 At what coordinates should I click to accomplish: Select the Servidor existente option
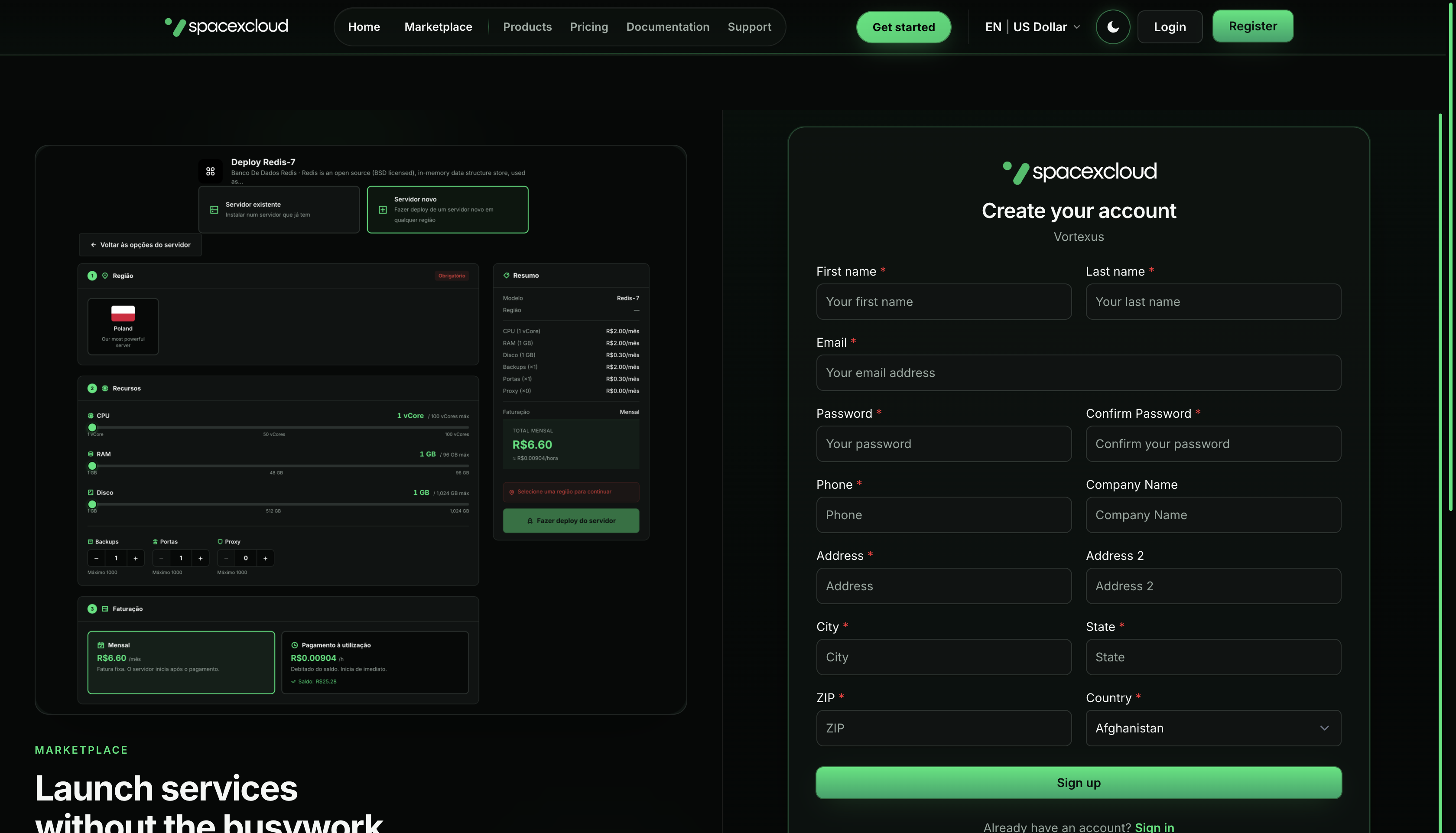click(x=279, y=209)
